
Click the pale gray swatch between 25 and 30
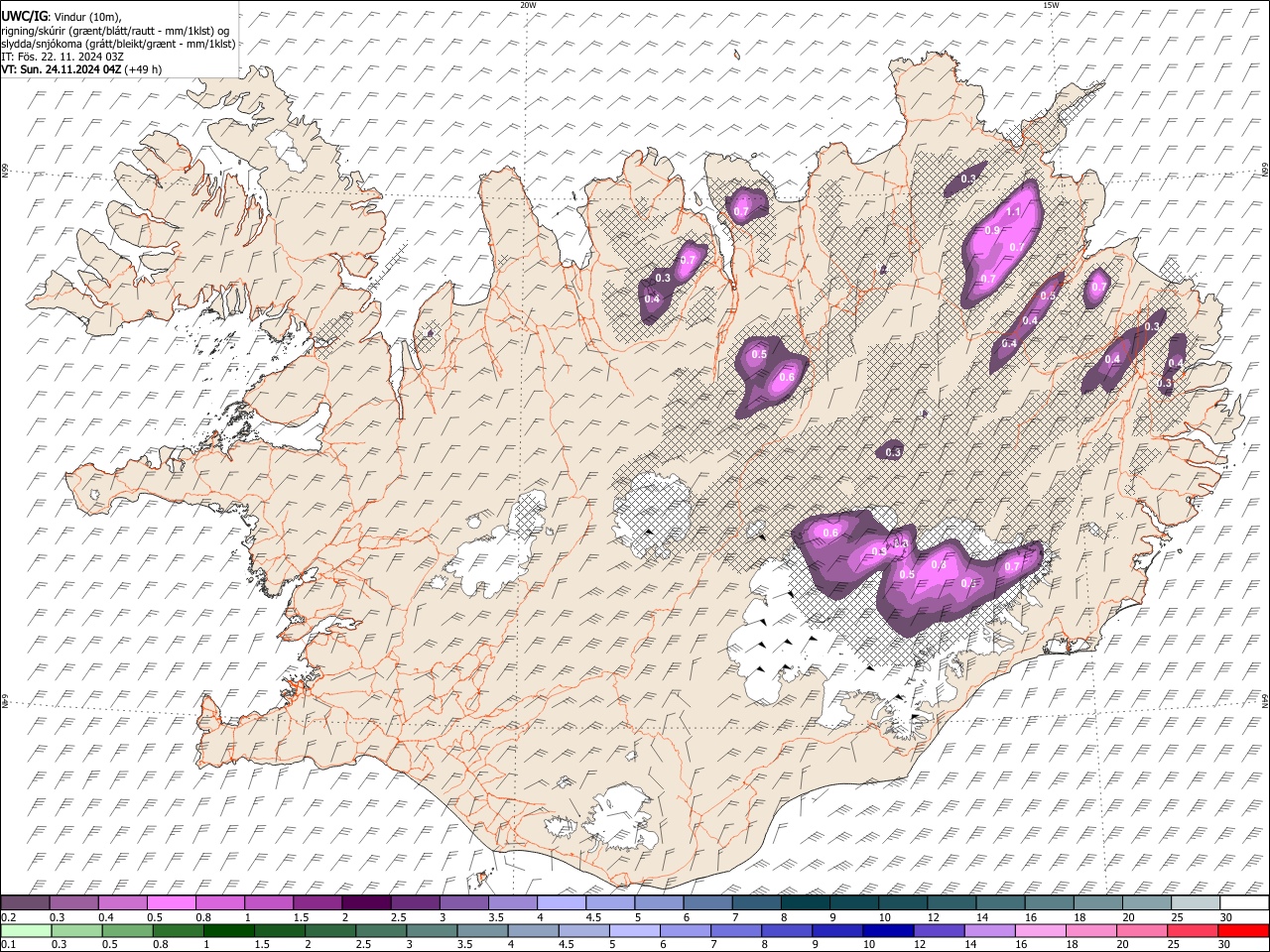click(1195, 902)
